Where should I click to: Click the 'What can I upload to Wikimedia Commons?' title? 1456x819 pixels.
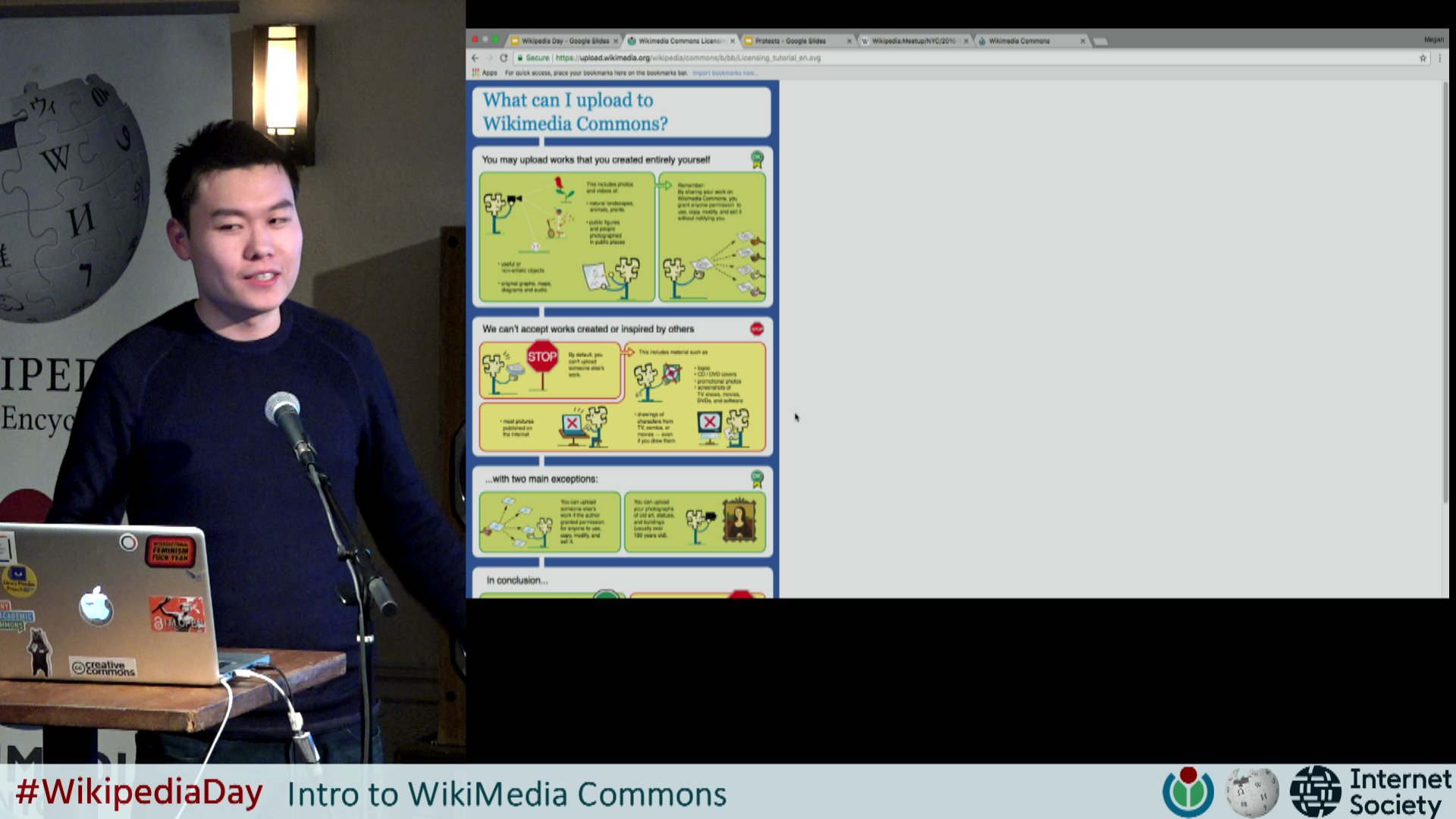575,111
